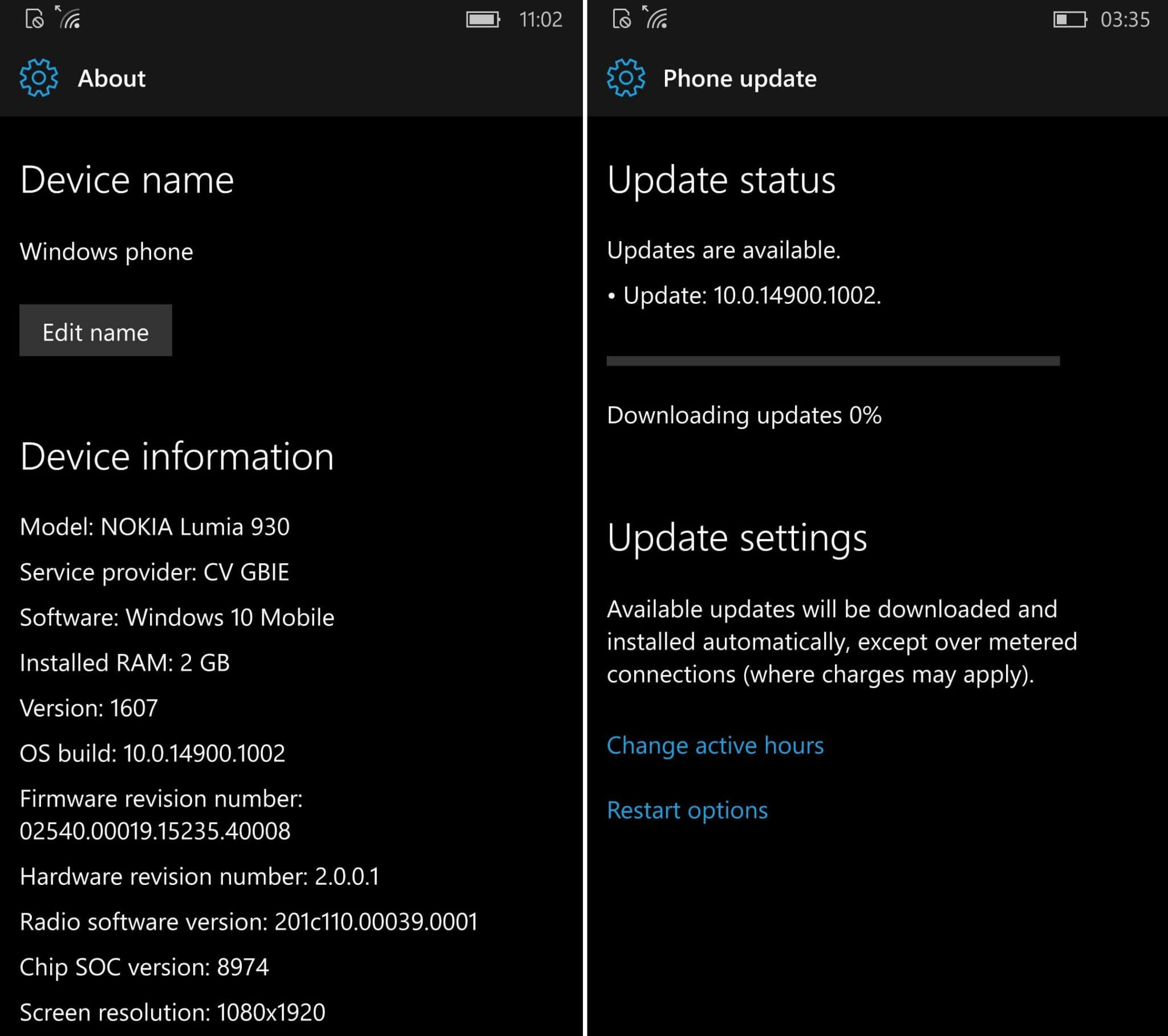Viewport: 1168px width, 1036px height.
Task: Select firmware revision 02540.00019.15235.40008
Action: point(155,831)
